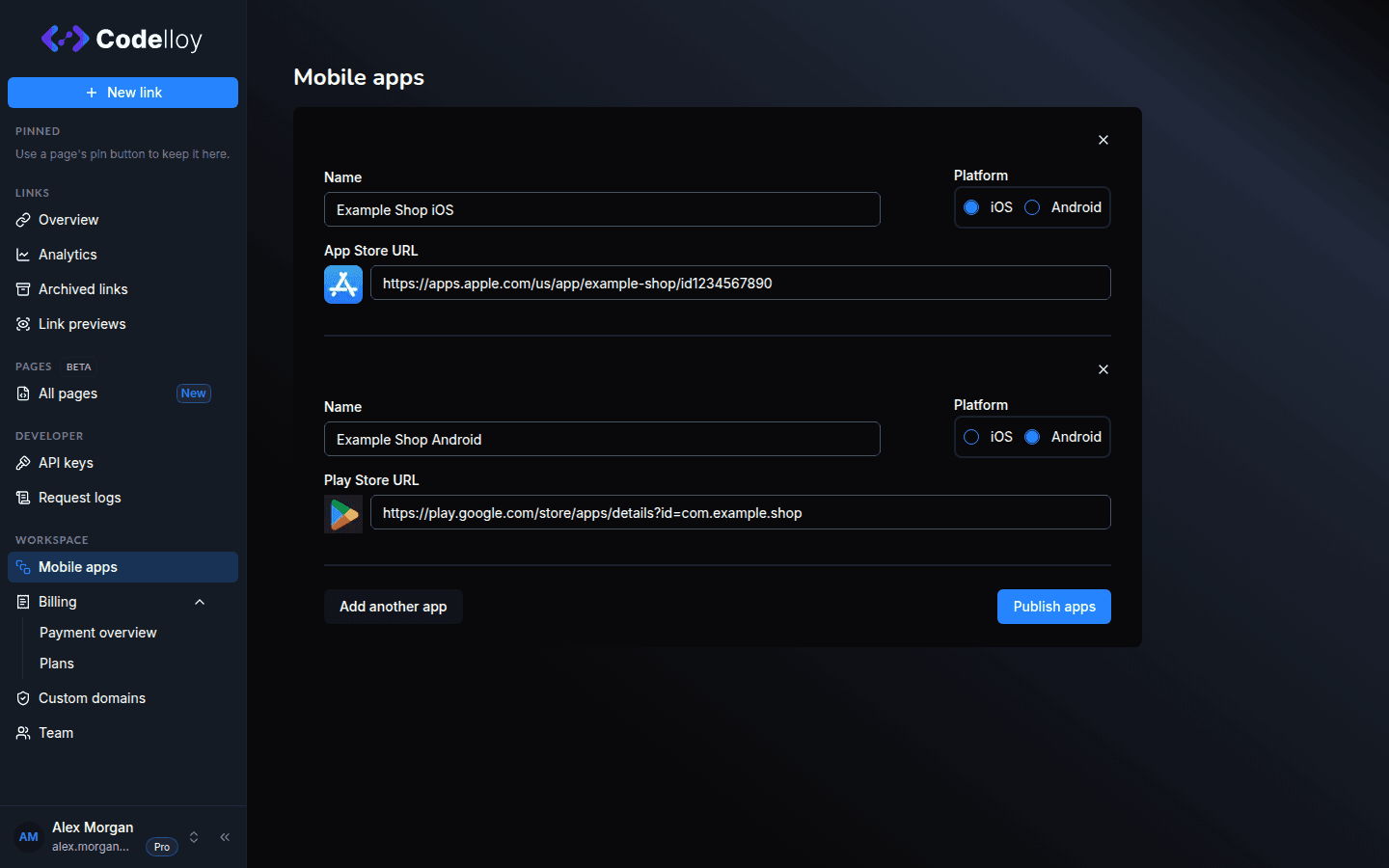Click the Mobile apps sidebar icon

tap(23, 567)
